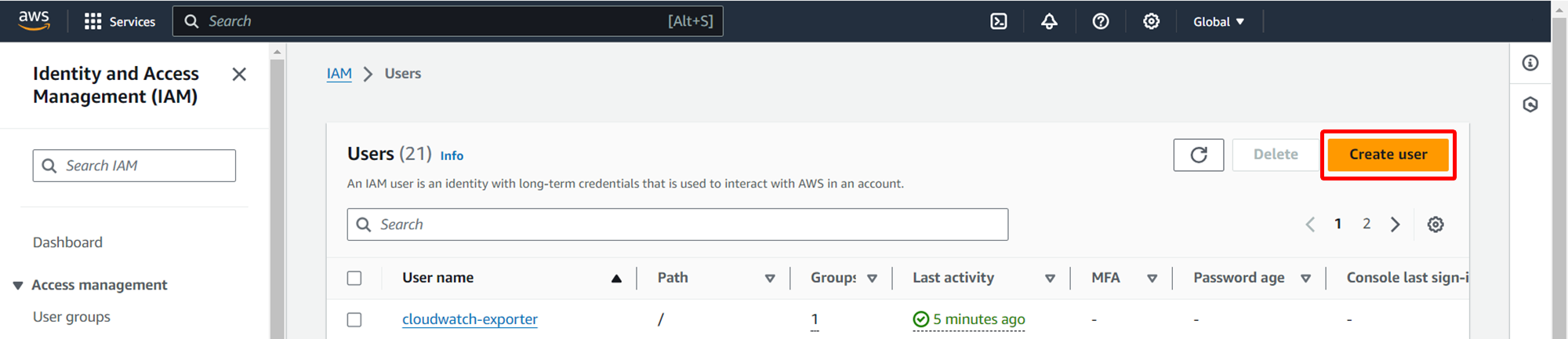The width and height of the screenshot is (1568, 339).
Task: Open the Services grid menu
Action: click(120, 21)
